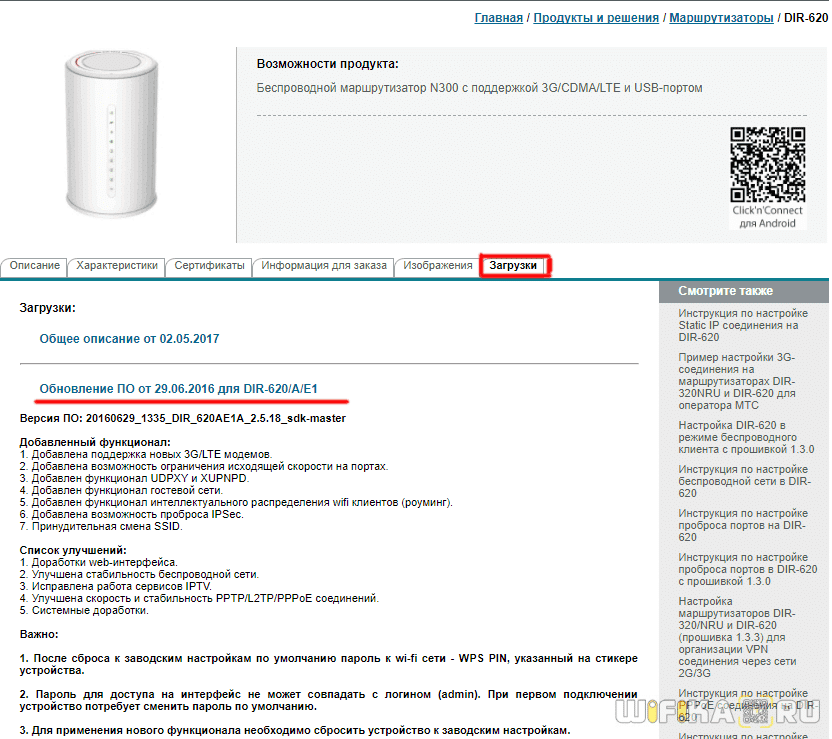832x739 pixels.
Task: Open the беспроводной сети в DIR-620 instruction link
Action: (x=744, y=481)
